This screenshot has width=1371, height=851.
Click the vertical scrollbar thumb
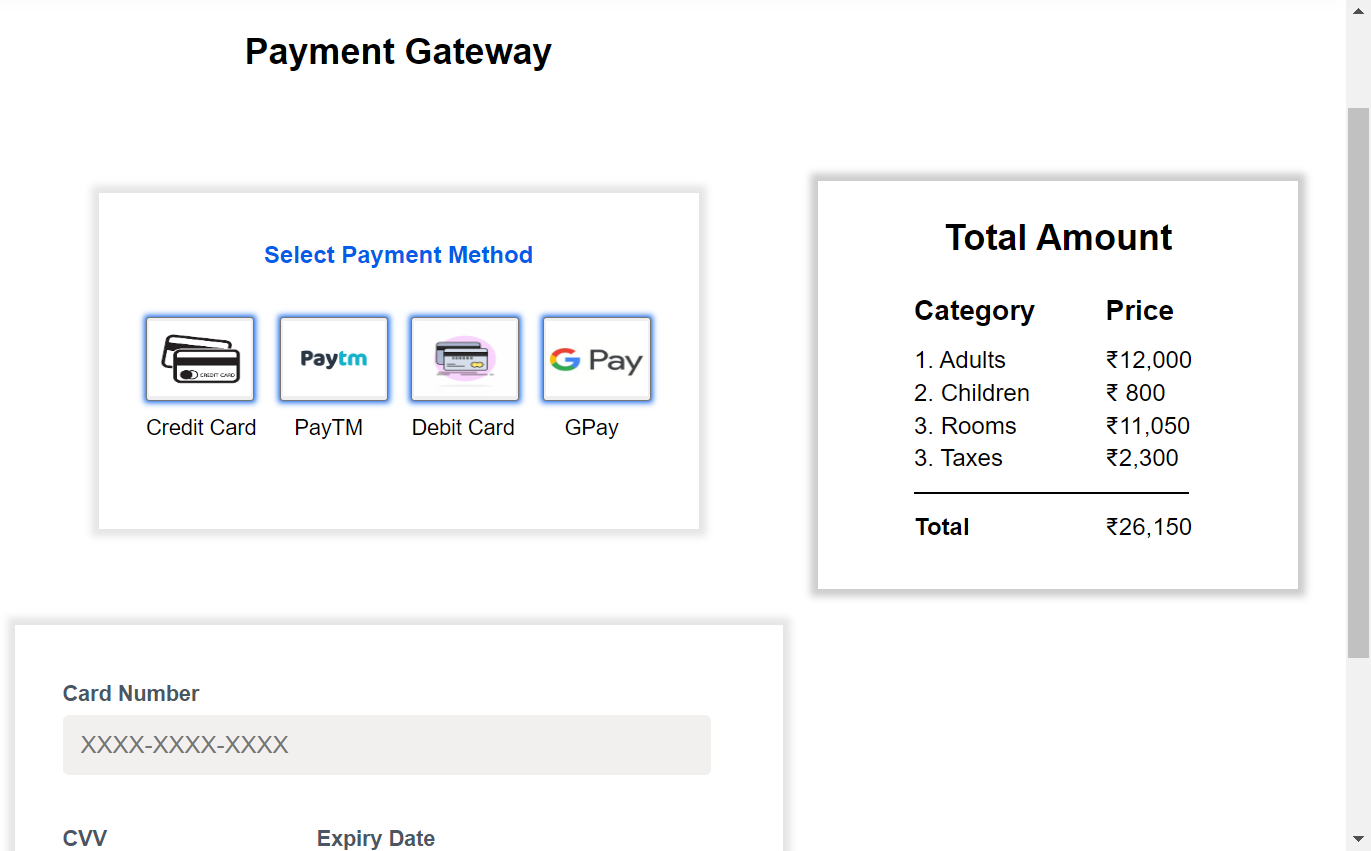pyautogui.click(x=1358, y=382)
